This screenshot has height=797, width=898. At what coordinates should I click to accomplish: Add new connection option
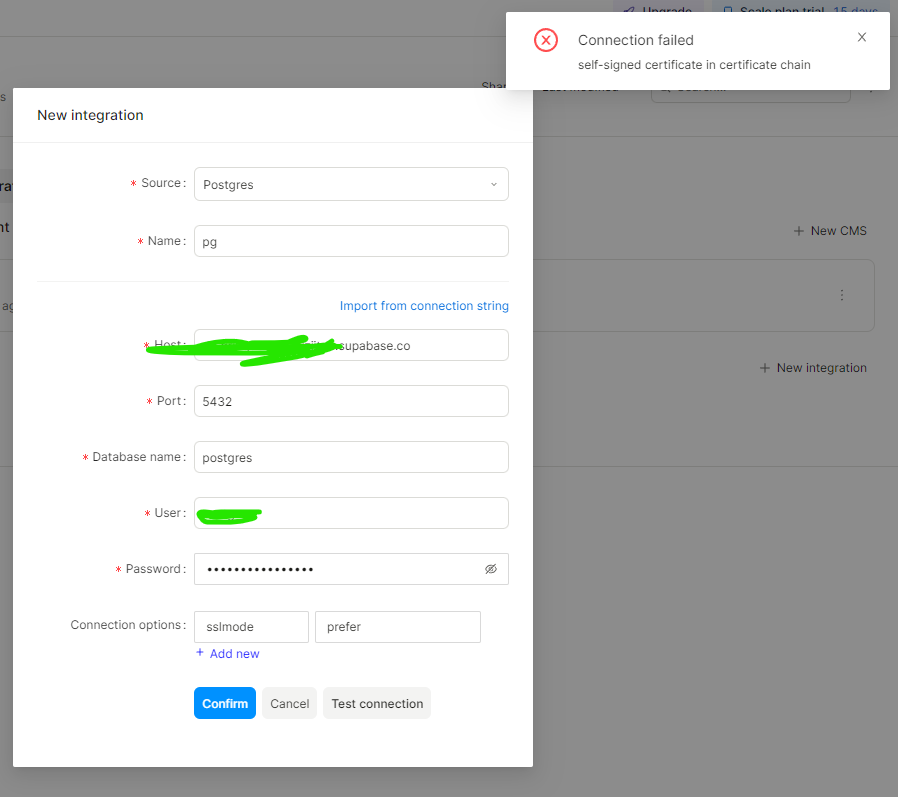click(x=228, y=654)
